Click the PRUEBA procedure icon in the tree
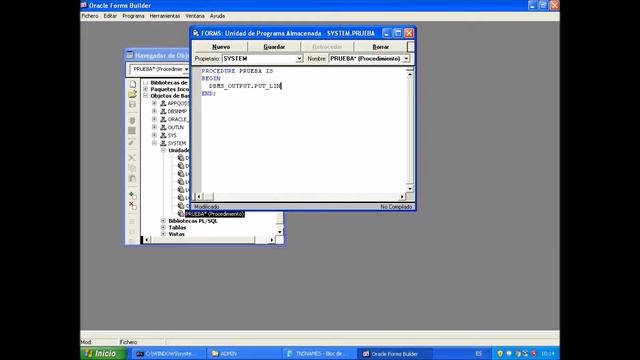The width and height of the screenshot is (640, 360). (181, 214)
